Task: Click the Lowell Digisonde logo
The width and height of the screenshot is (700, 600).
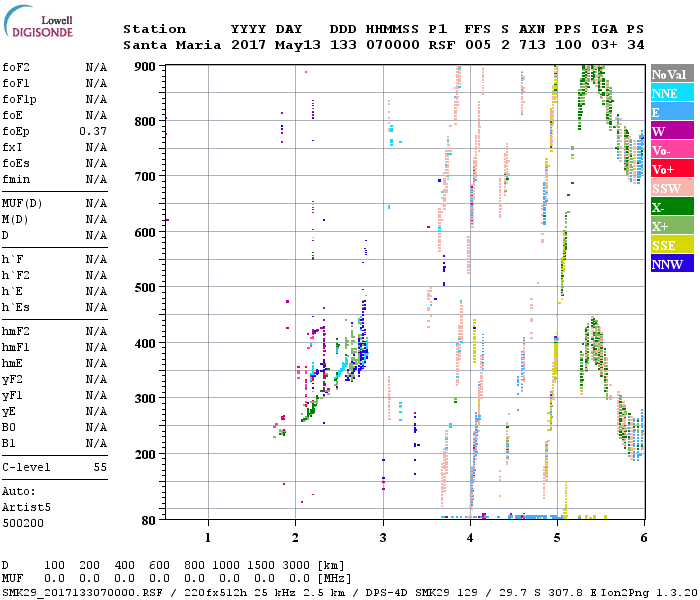Action: click(x=38, y=21)
